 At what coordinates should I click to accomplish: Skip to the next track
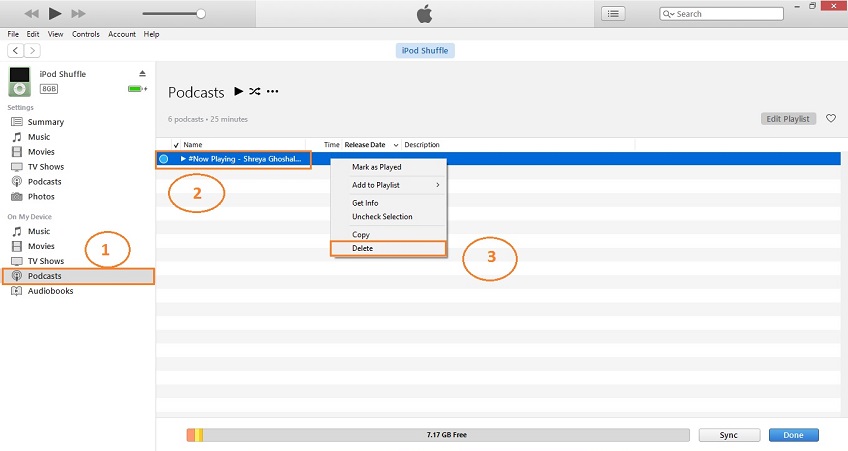tap(80, 14)
